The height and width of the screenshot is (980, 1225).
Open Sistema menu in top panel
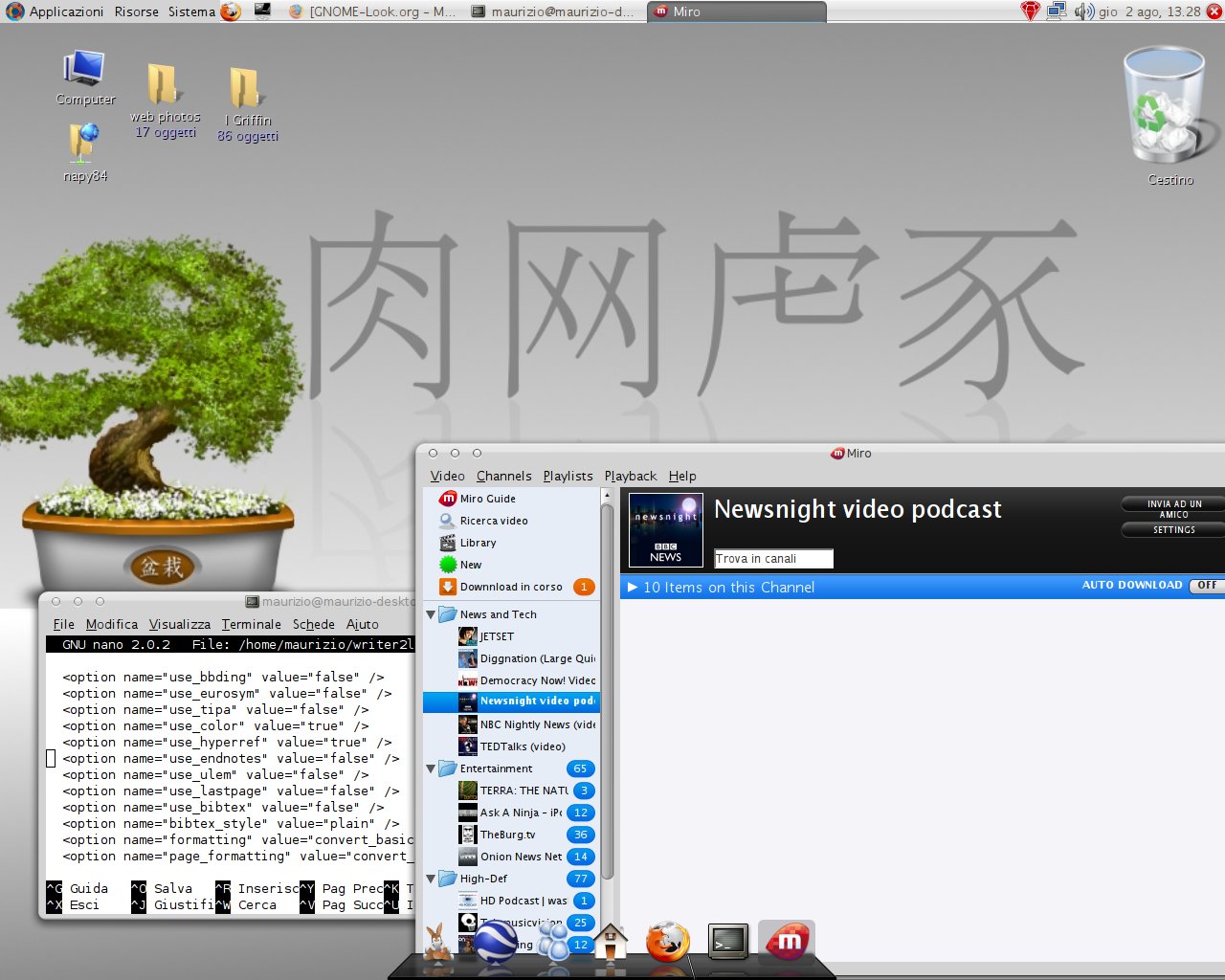point(191,11)
